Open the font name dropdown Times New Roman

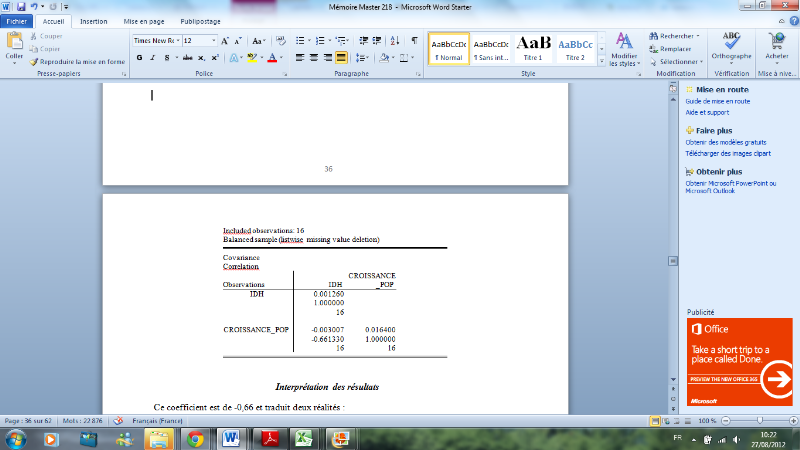[x=155, y=40]
